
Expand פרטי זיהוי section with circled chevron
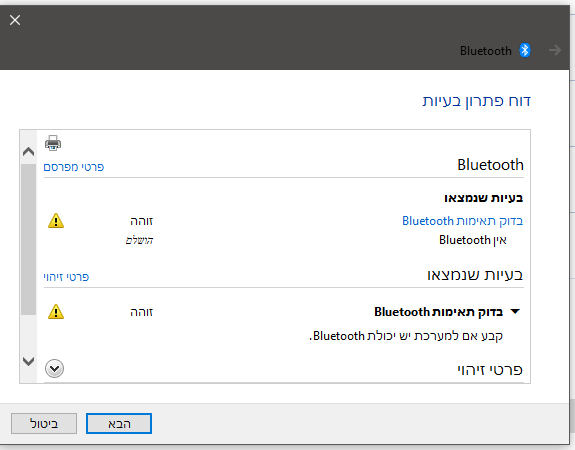(x=55, y=369)
